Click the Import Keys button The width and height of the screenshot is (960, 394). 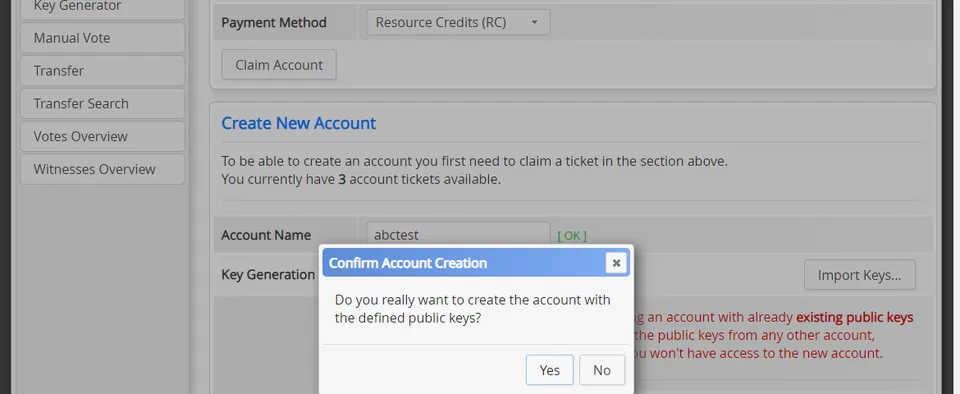pyautogui.click(x=860, y=275)
